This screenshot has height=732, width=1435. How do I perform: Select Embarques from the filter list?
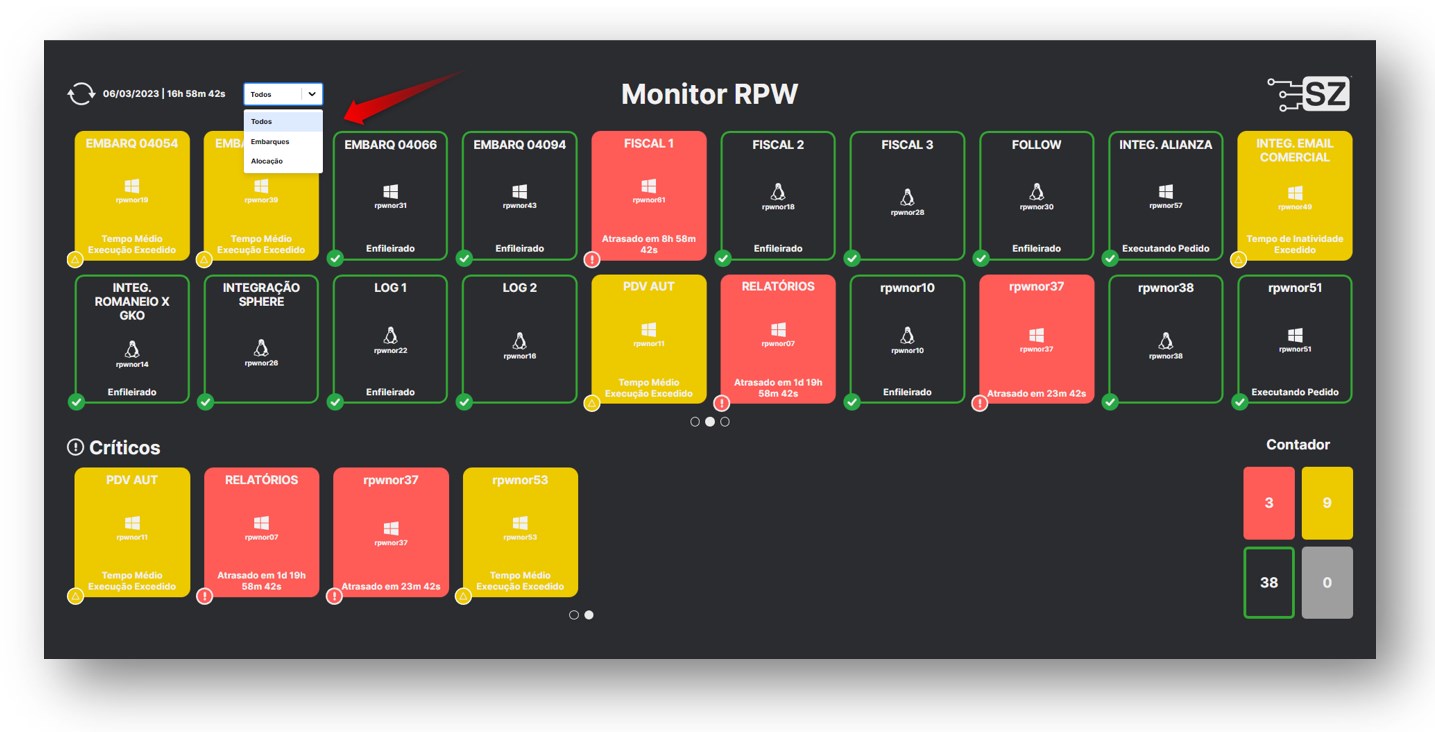269,142
